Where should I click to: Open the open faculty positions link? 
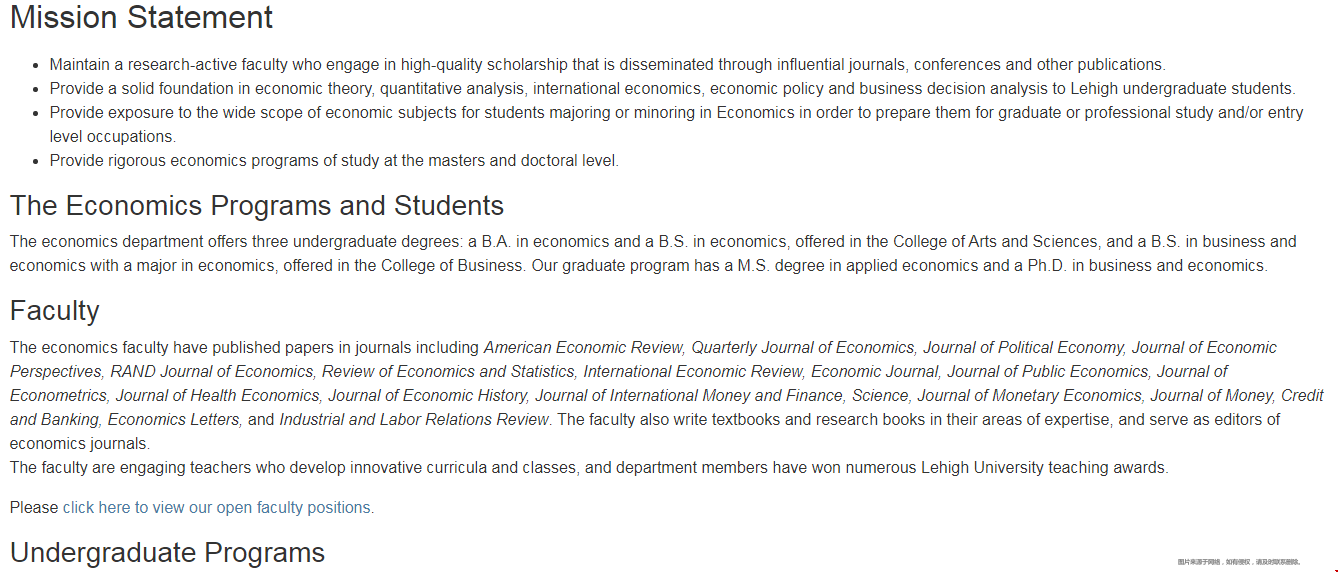tap(217, 507)
